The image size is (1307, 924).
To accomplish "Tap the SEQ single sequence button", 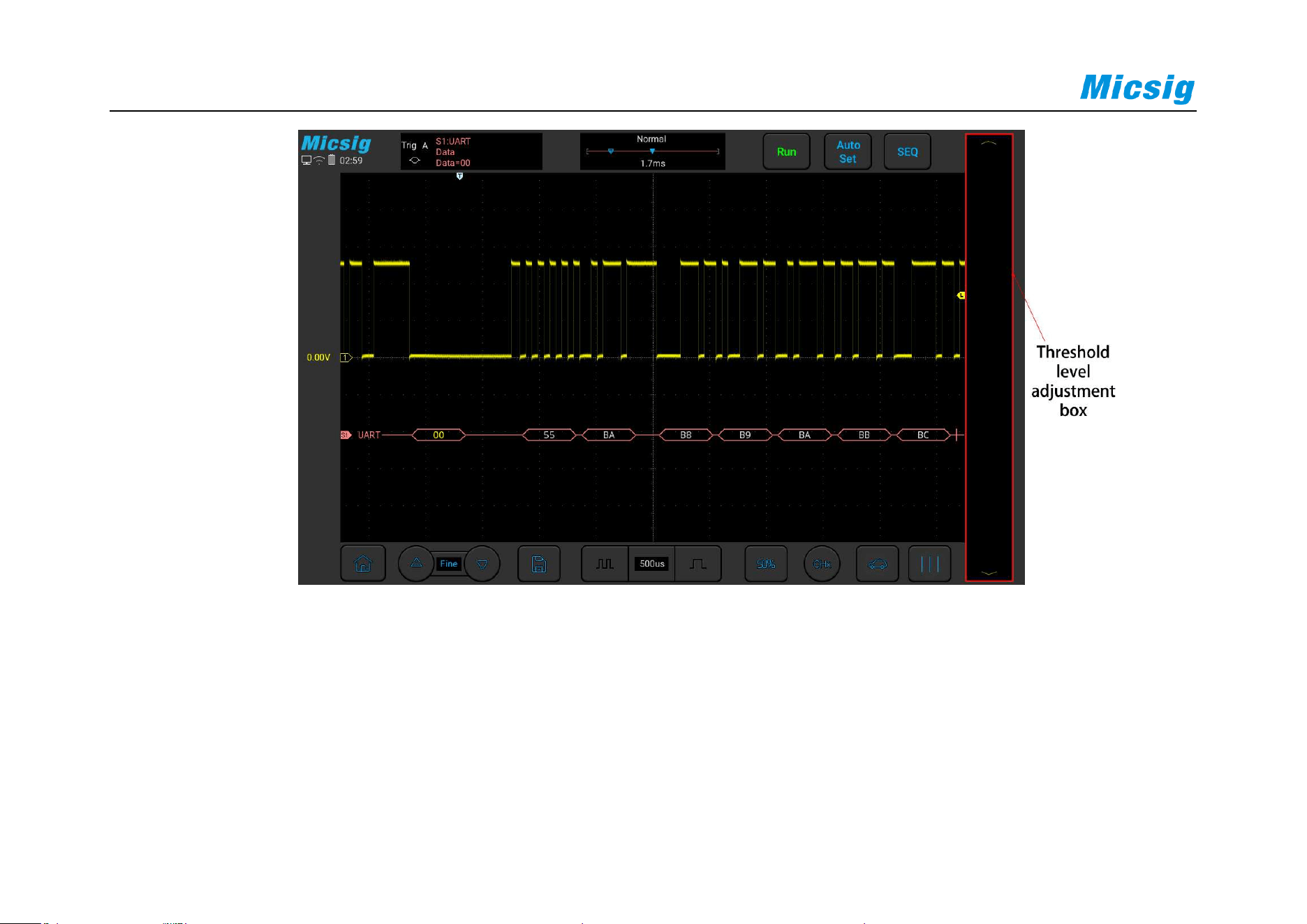I will tap(908, 151).
